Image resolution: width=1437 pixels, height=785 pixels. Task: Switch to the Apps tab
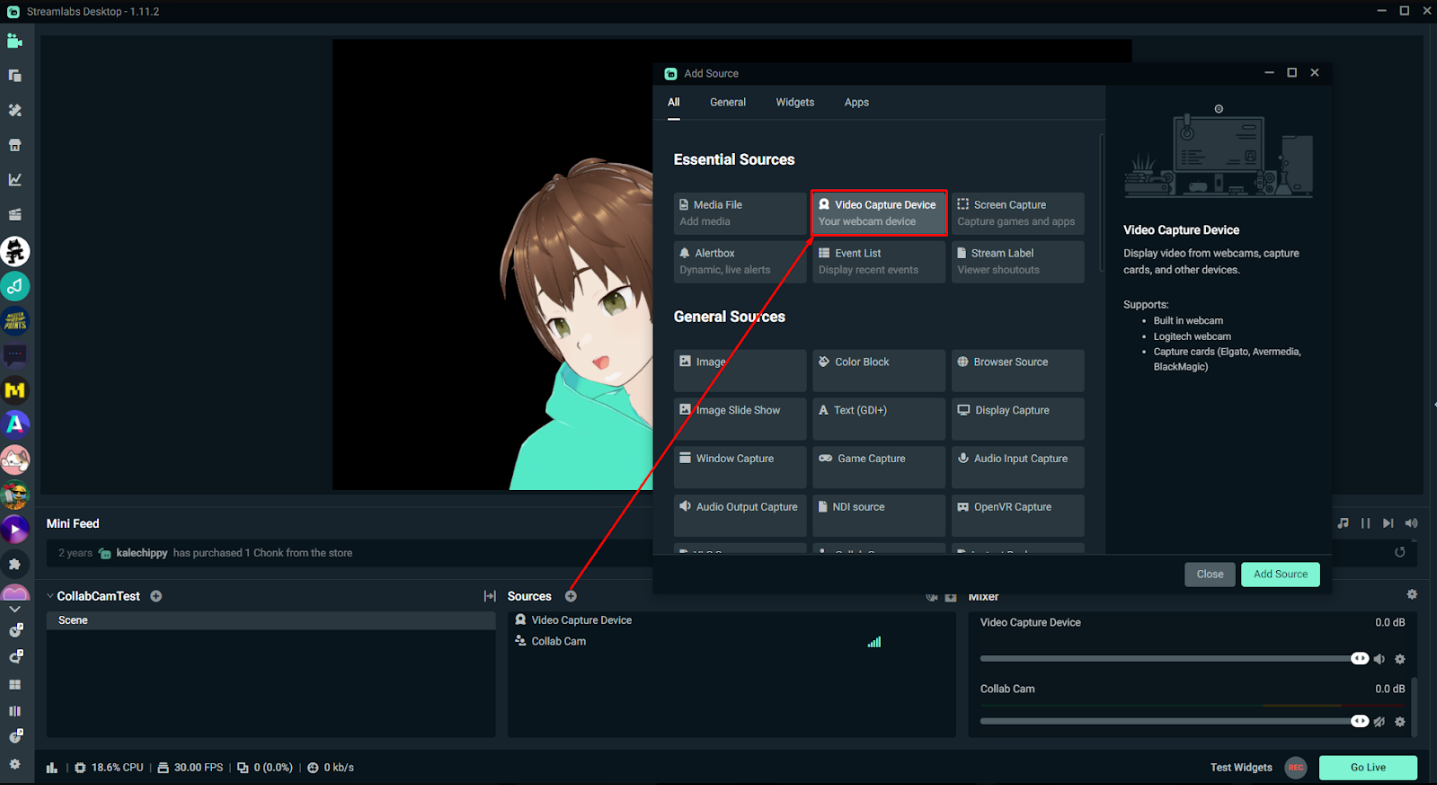(x=856, y=102)
